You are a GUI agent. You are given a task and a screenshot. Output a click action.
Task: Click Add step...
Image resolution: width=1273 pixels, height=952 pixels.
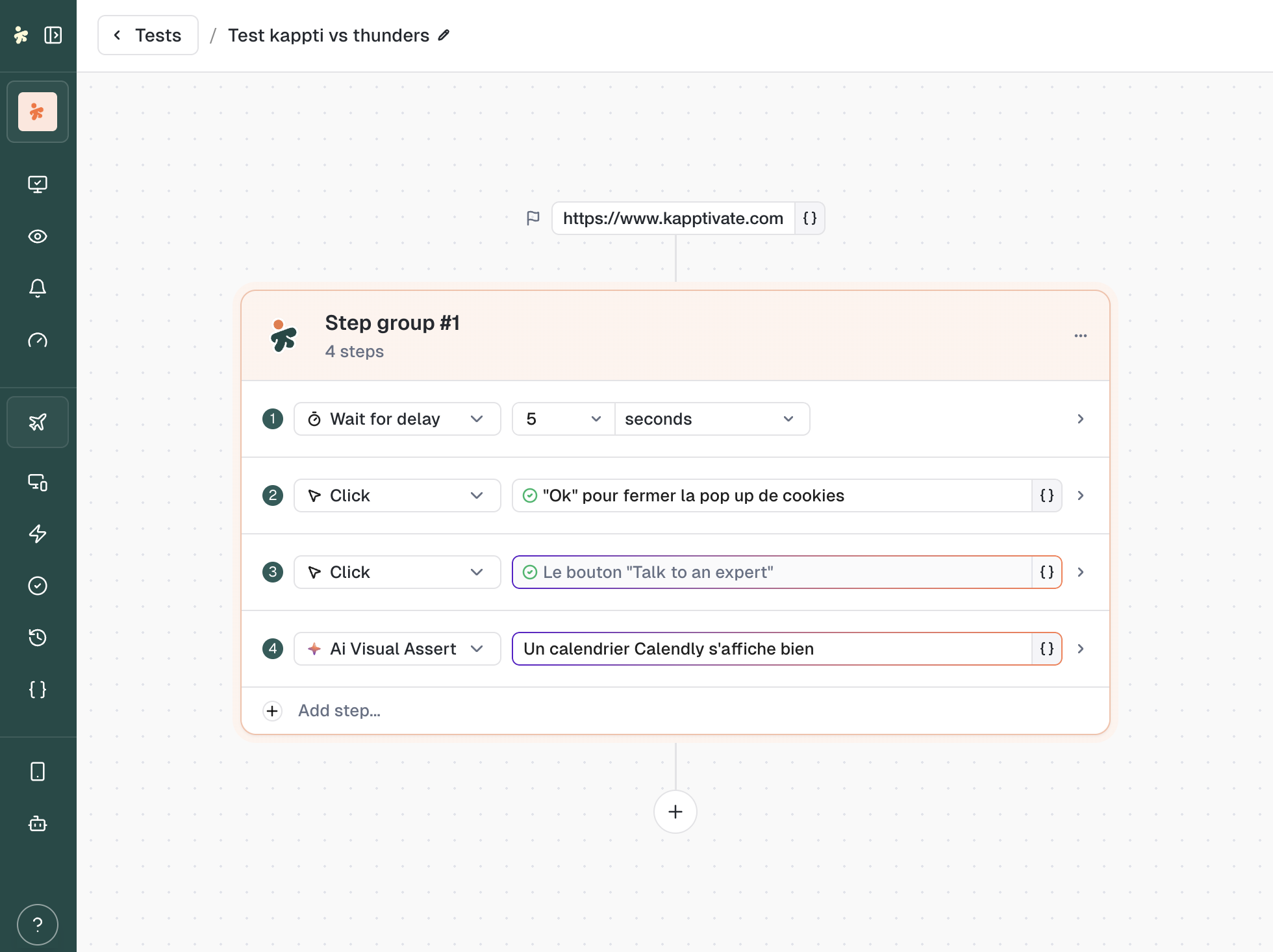339,710
